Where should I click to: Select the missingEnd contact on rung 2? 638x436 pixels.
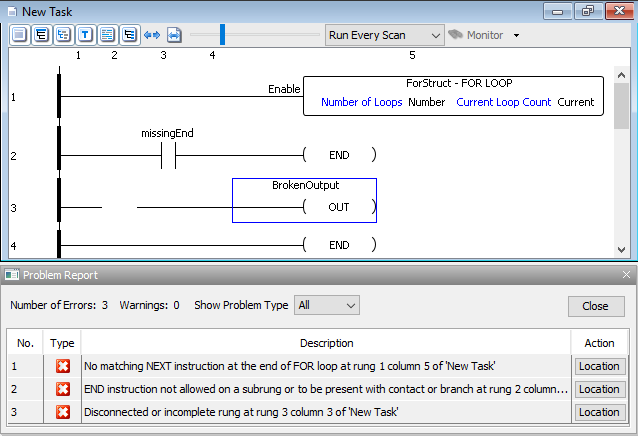tap(168, 155)
